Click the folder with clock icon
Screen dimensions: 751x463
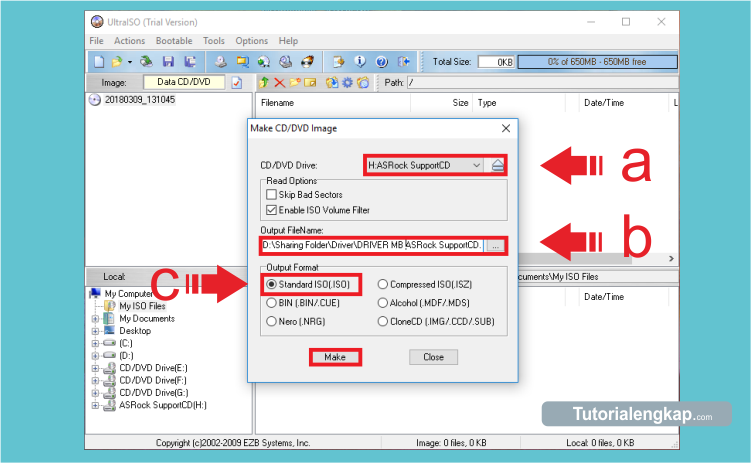363,82
